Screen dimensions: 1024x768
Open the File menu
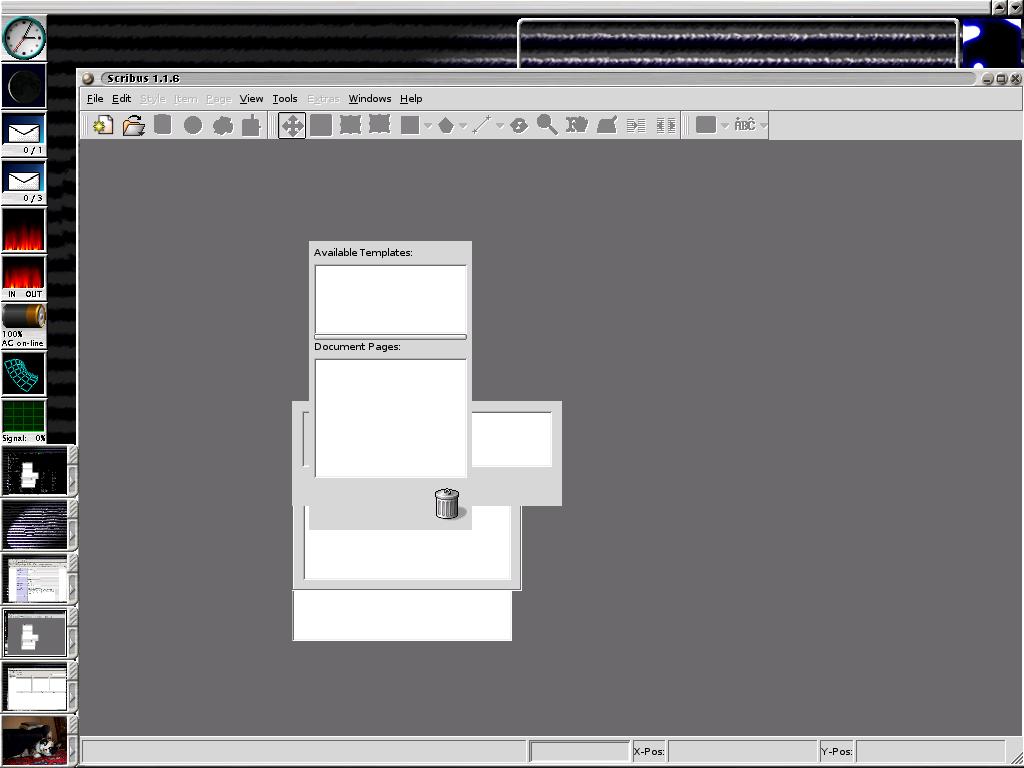[95, 99]
